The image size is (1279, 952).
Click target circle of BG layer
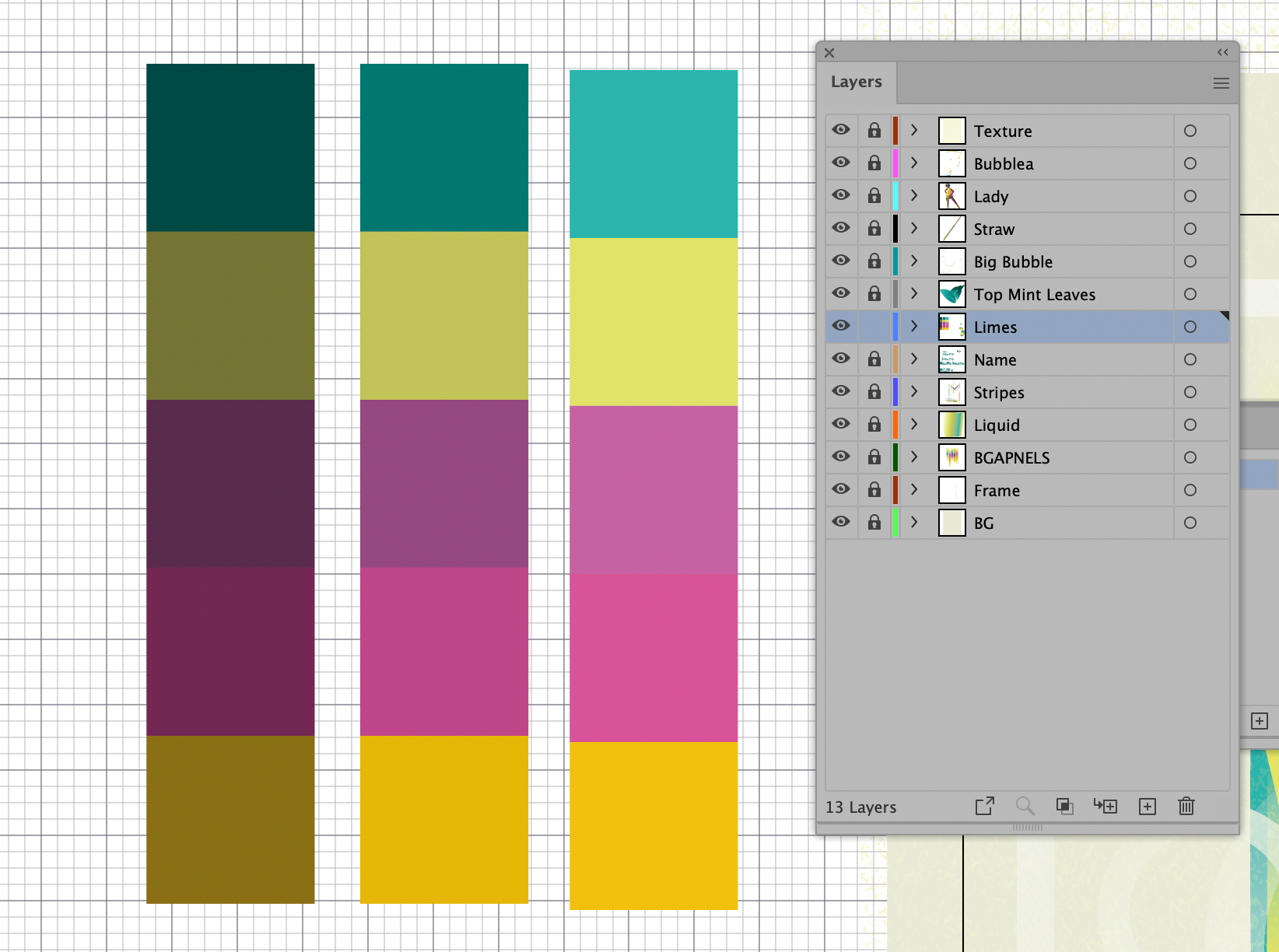[x=1190, y=523]
